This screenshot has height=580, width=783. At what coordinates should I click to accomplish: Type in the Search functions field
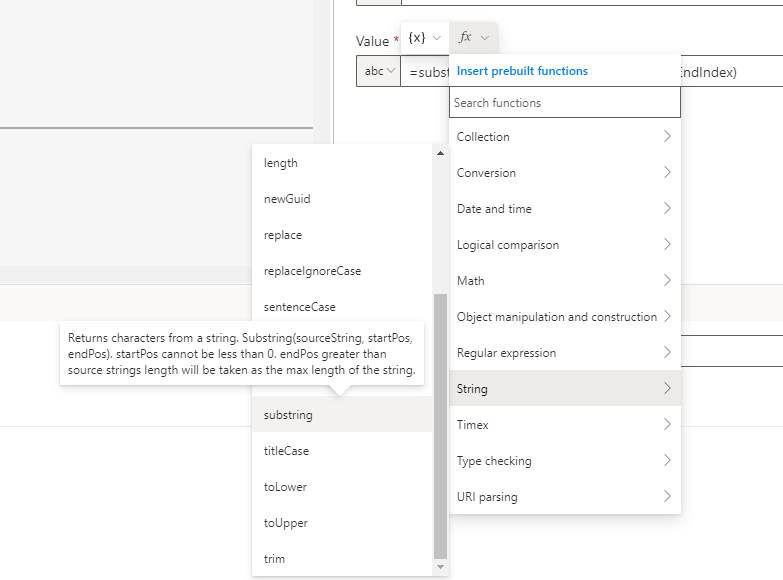click(x=565, y=103)
